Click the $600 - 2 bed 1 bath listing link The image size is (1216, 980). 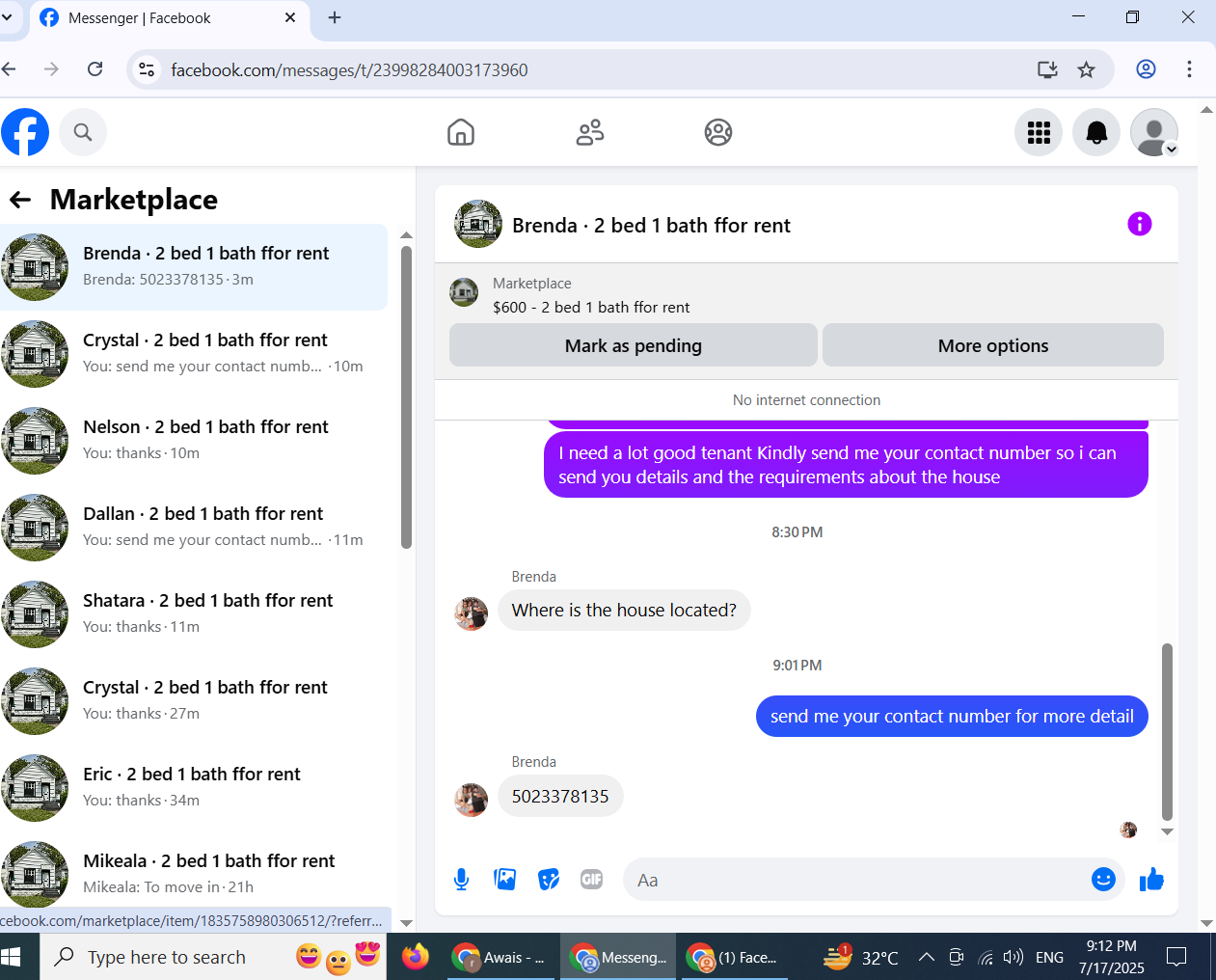(x=591, y=308)
